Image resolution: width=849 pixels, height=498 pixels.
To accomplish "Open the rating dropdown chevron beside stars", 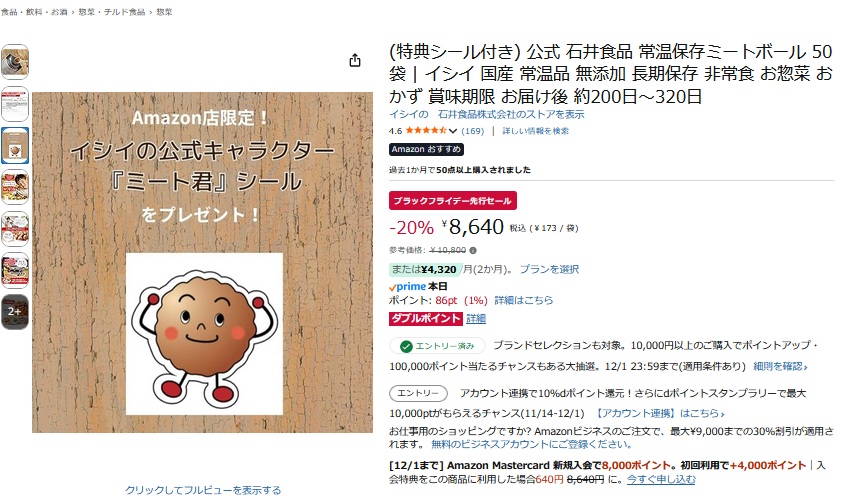I will click(x=453, y=131).
